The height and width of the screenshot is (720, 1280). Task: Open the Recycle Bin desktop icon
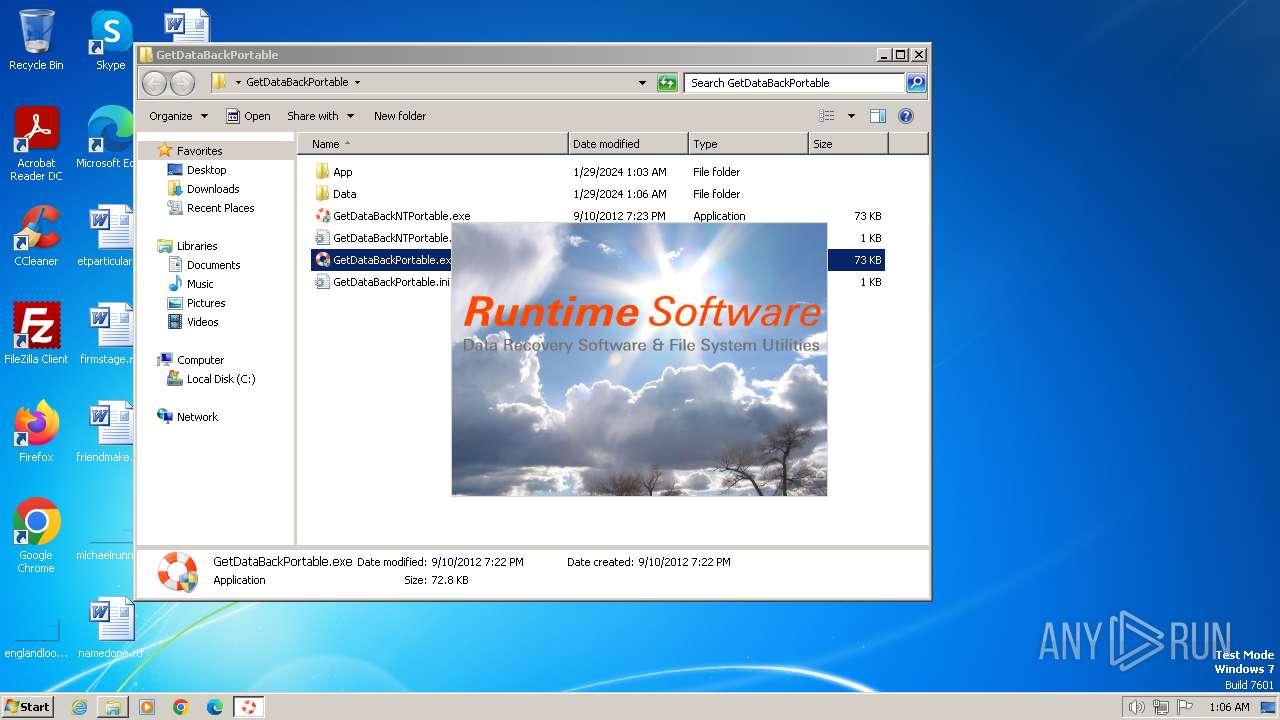click(x=36, y=40)
